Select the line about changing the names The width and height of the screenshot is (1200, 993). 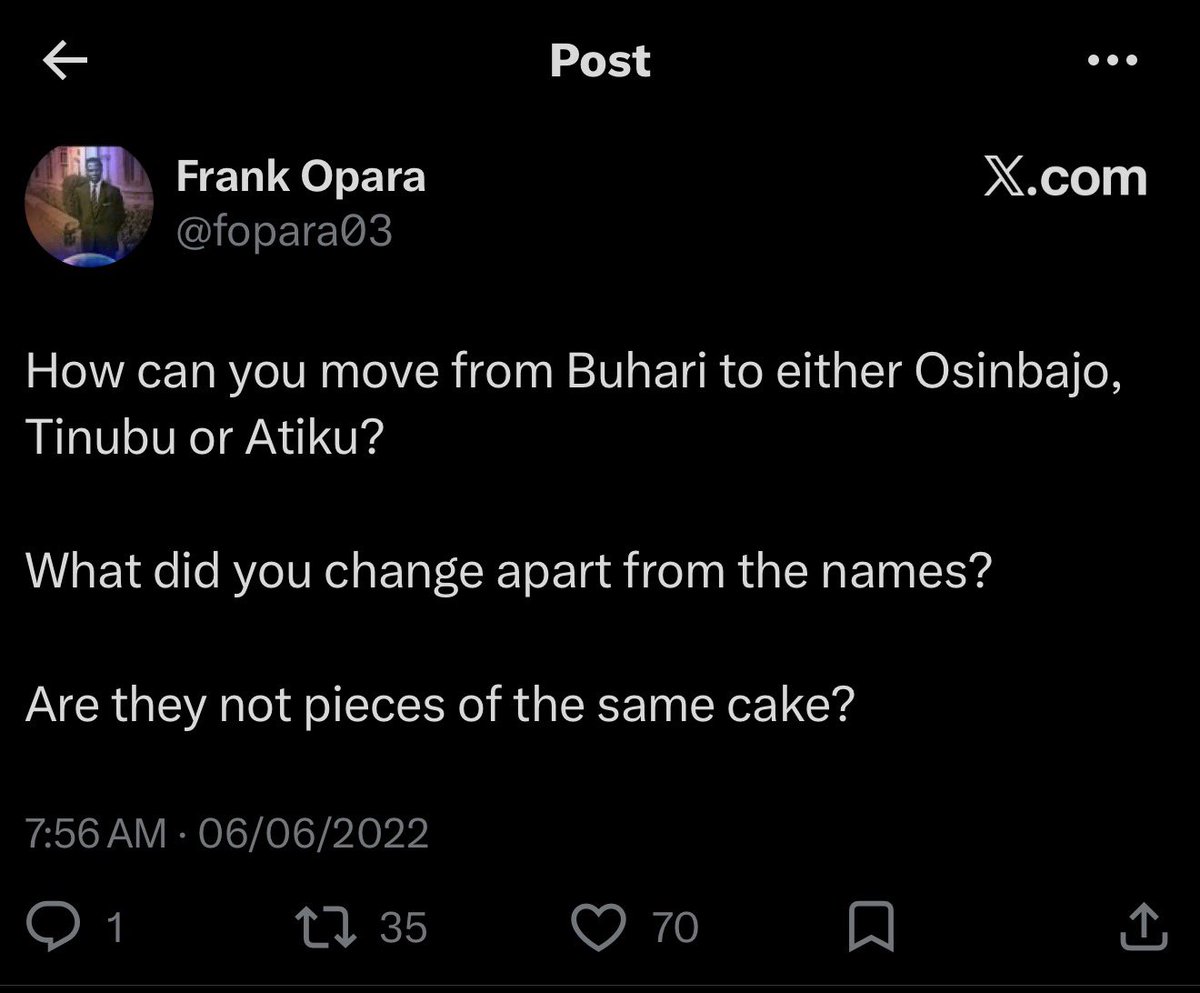(x=508, y=572)
